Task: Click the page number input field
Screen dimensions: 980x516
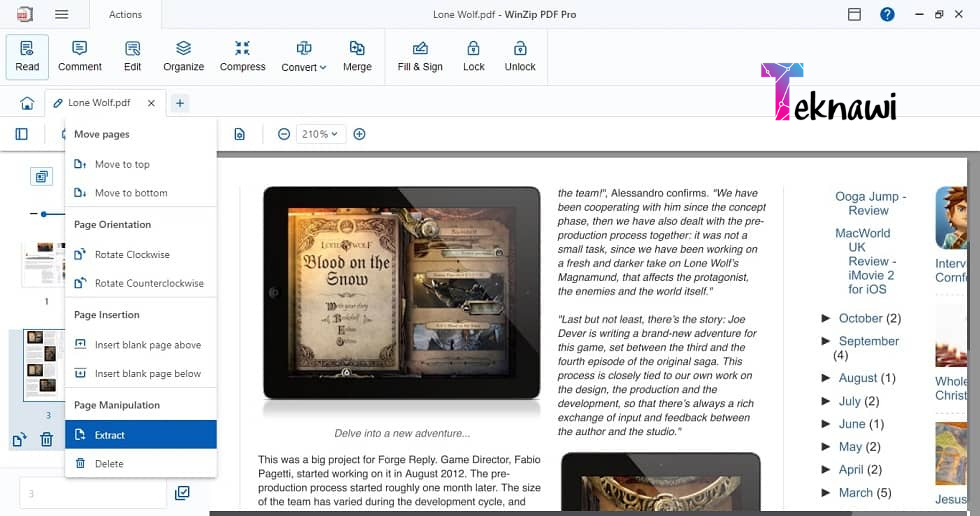Action: click(x=92, y=494)
